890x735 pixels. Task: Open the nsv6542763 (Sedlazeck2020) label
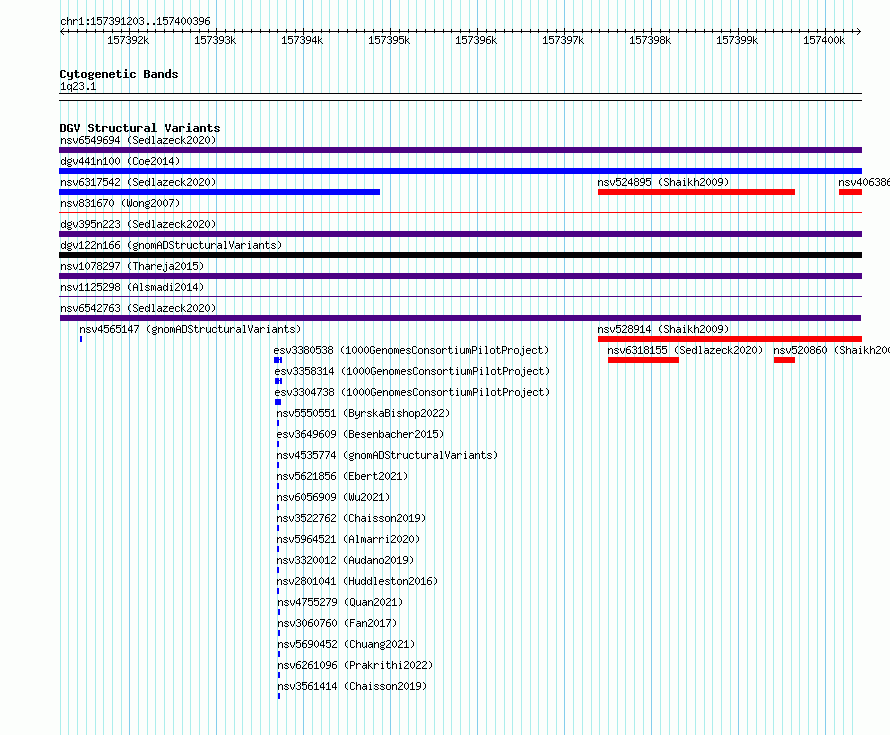pyautogui.click(x=138, y=308)
